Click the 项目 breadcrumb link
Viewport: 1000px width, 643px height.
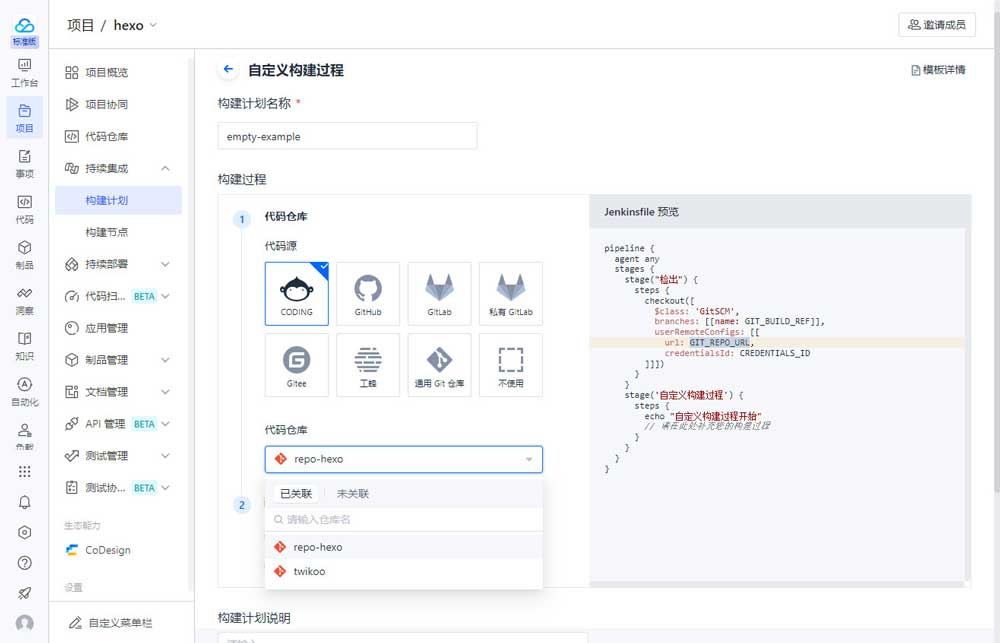pos(80,26)
